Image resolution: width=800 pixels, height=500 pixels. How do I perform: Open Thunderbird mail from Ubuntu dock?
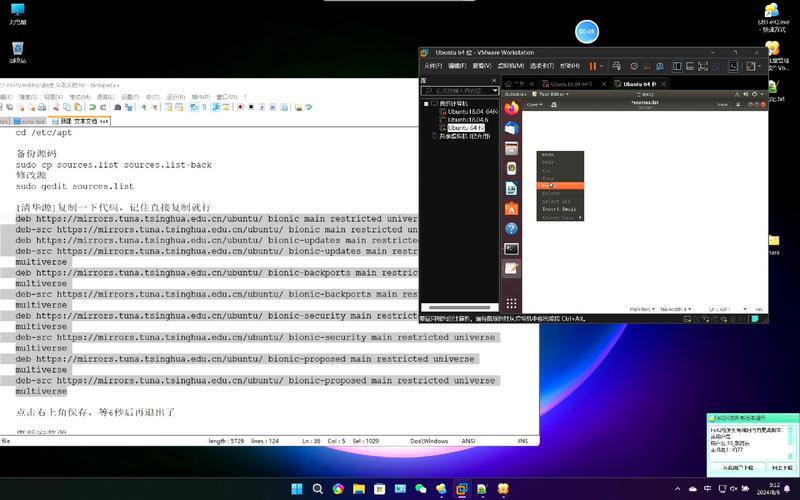coord(511,129)
